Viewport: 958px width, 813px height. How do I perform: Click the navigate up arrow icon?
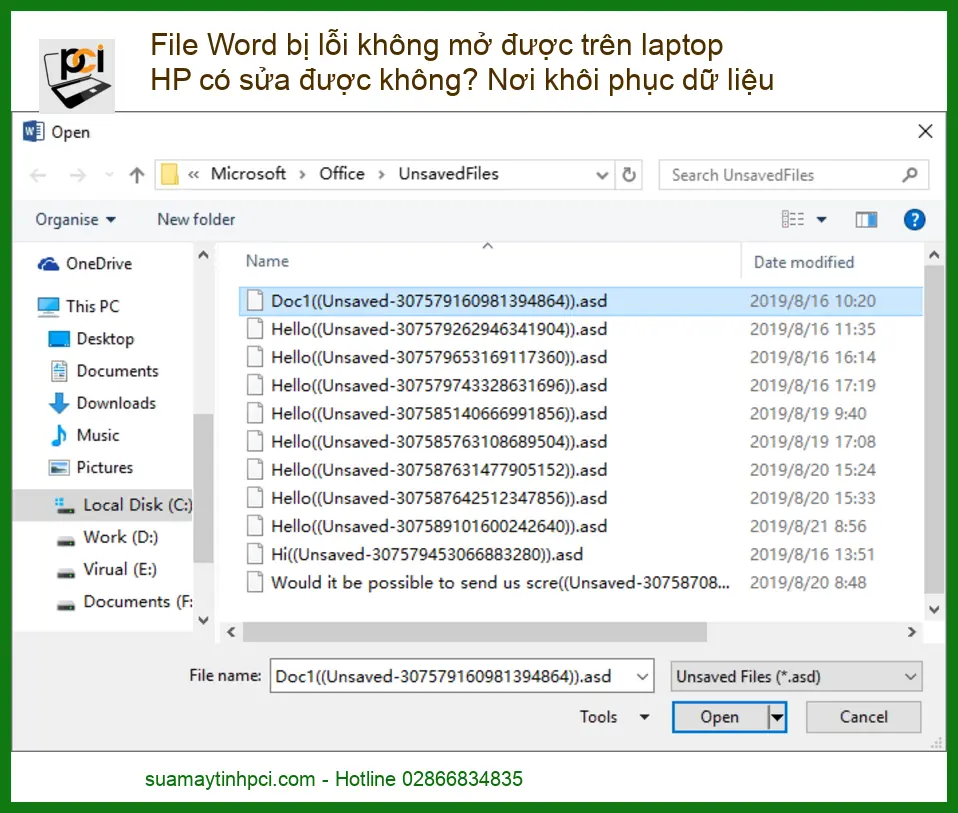tap(136, 174)
